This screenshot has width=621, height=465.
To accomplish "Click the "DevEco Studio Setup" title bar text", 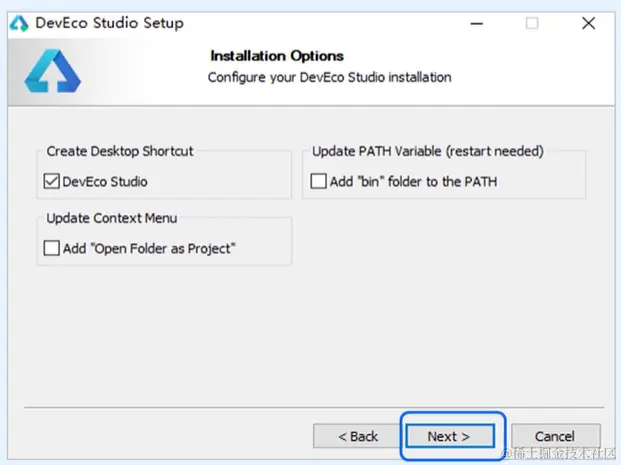I will [x=109, y=23].
